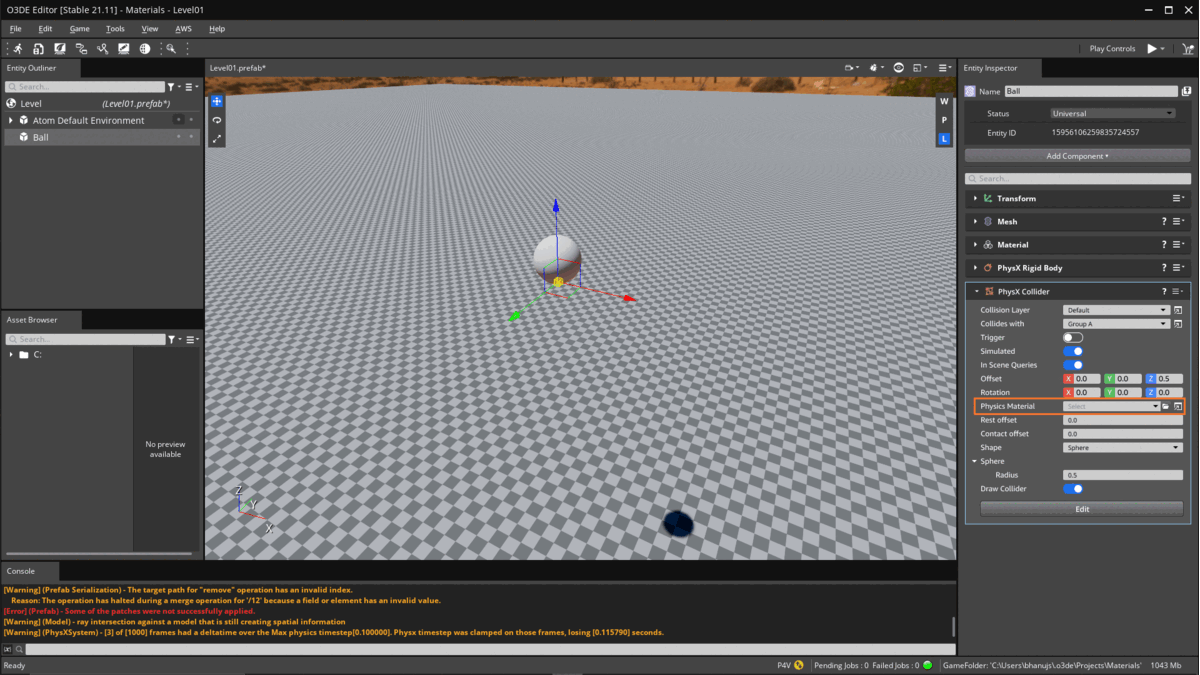
Task: Open the AWS menu
Action: coord(183,29)
